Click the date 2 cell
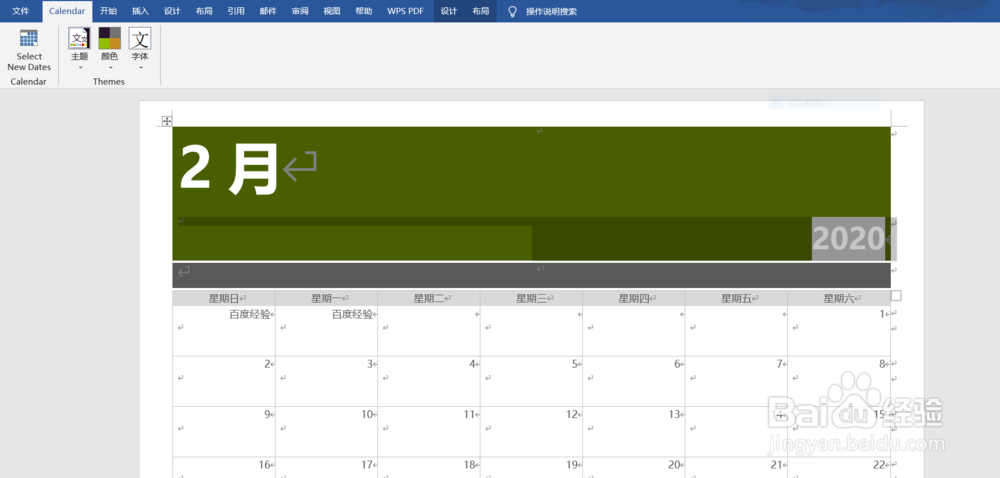Viewport: 1000px width, 478px height. (224, 381)
